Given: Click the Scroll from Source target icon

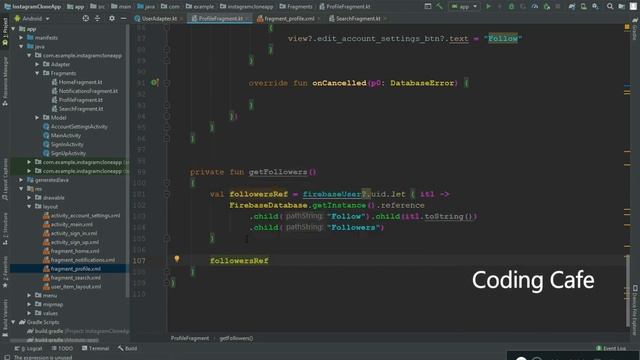Looking at the screenshot, I should point(86,18).
